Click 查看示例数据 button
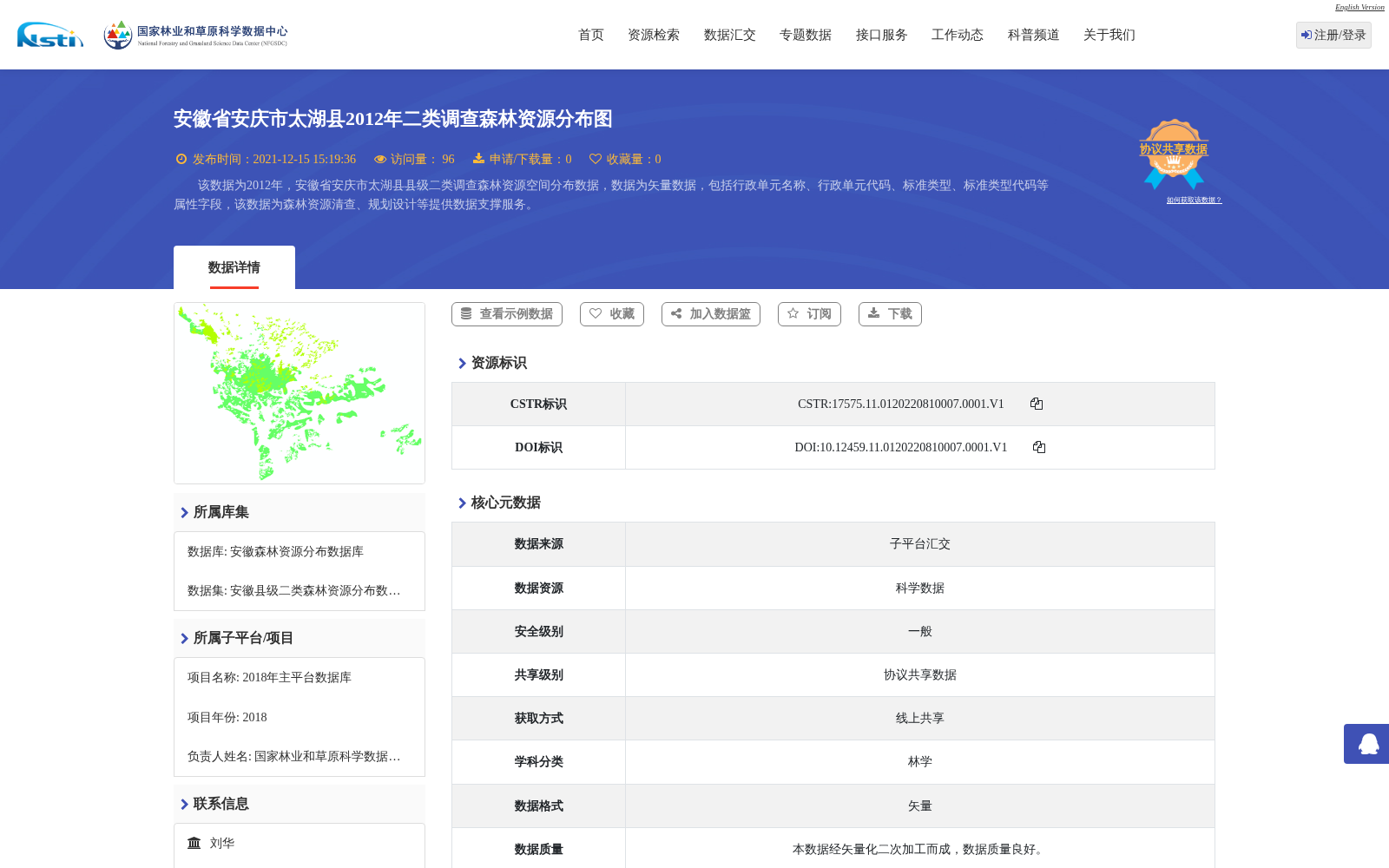Image resolution: width=1389 pixels, height=868 pixels. click(507, 314)
